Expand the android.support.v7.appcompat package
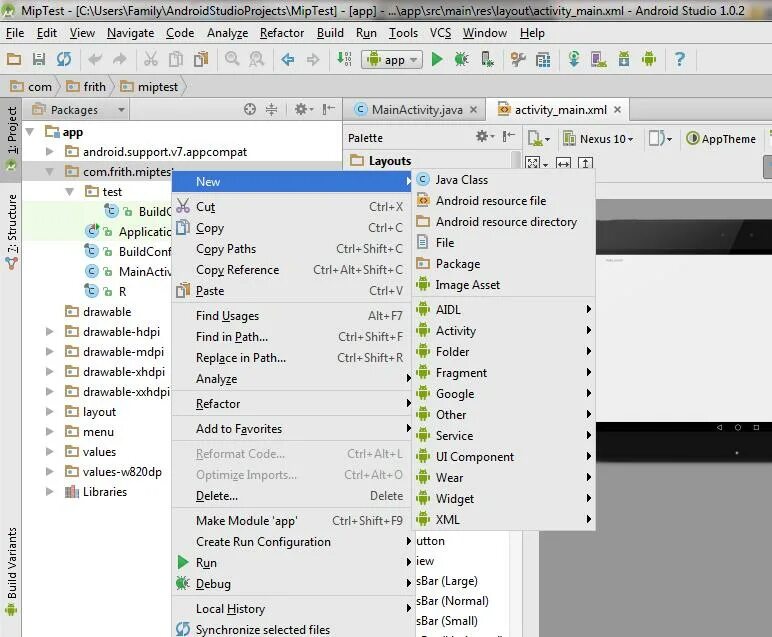This screenshot has width=772, height=637. [50, 152]
